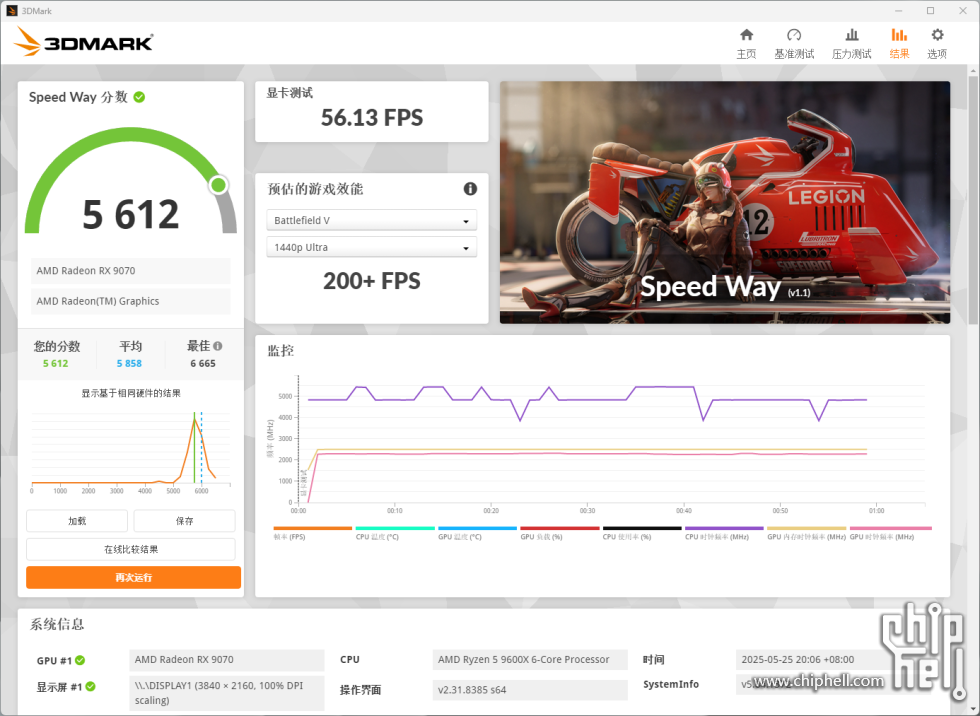
Task: Open the 主页 home icon
Action: pos(746,35)
